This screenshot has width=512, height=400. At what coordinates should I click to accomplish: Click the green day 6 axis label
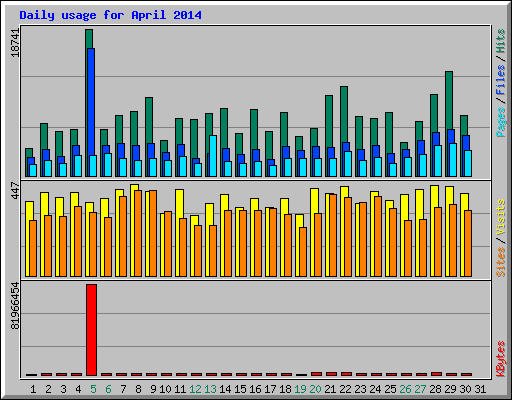point(108,389)
